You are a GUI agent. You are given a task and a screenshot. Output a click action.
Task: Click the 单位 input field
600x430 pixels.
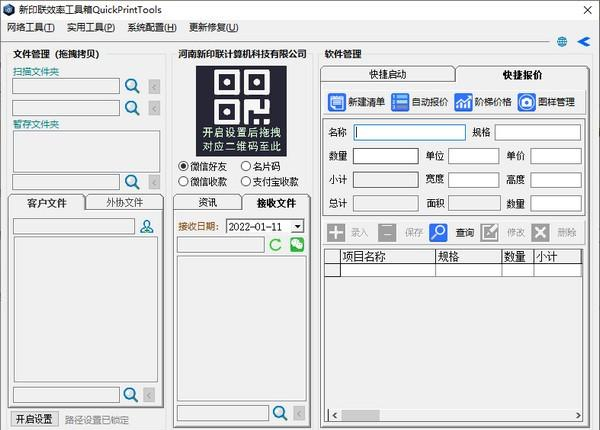(474, 156)
